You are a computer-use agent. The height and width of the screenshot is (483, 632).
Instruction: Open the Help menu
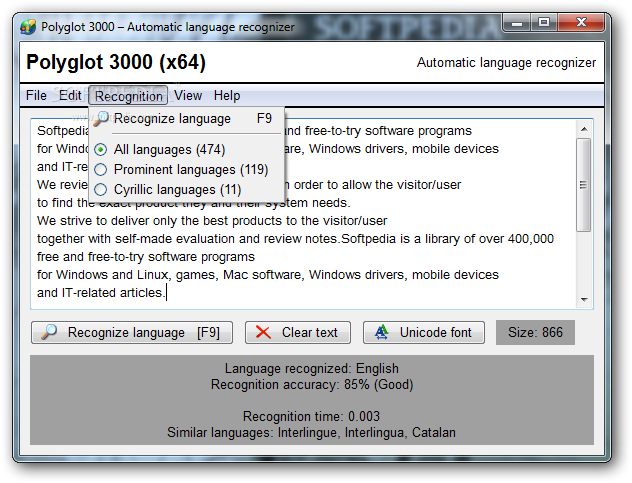227,96
